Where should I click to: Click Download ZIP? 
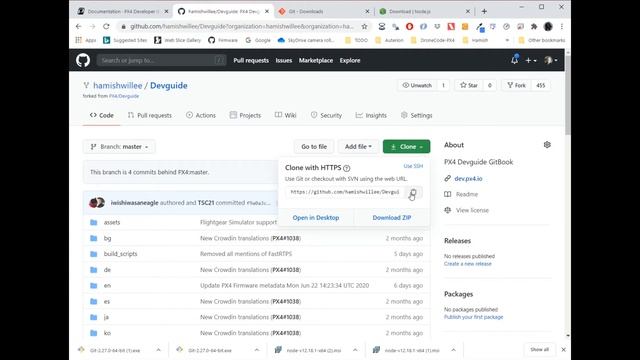[392, 218]
